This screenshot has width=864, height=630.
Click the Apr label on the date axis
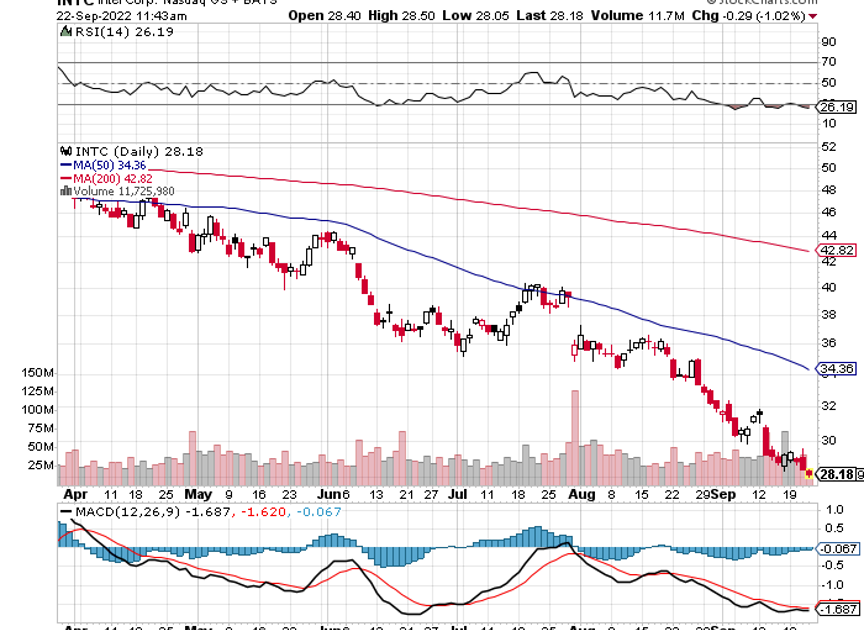click(75, 494)
